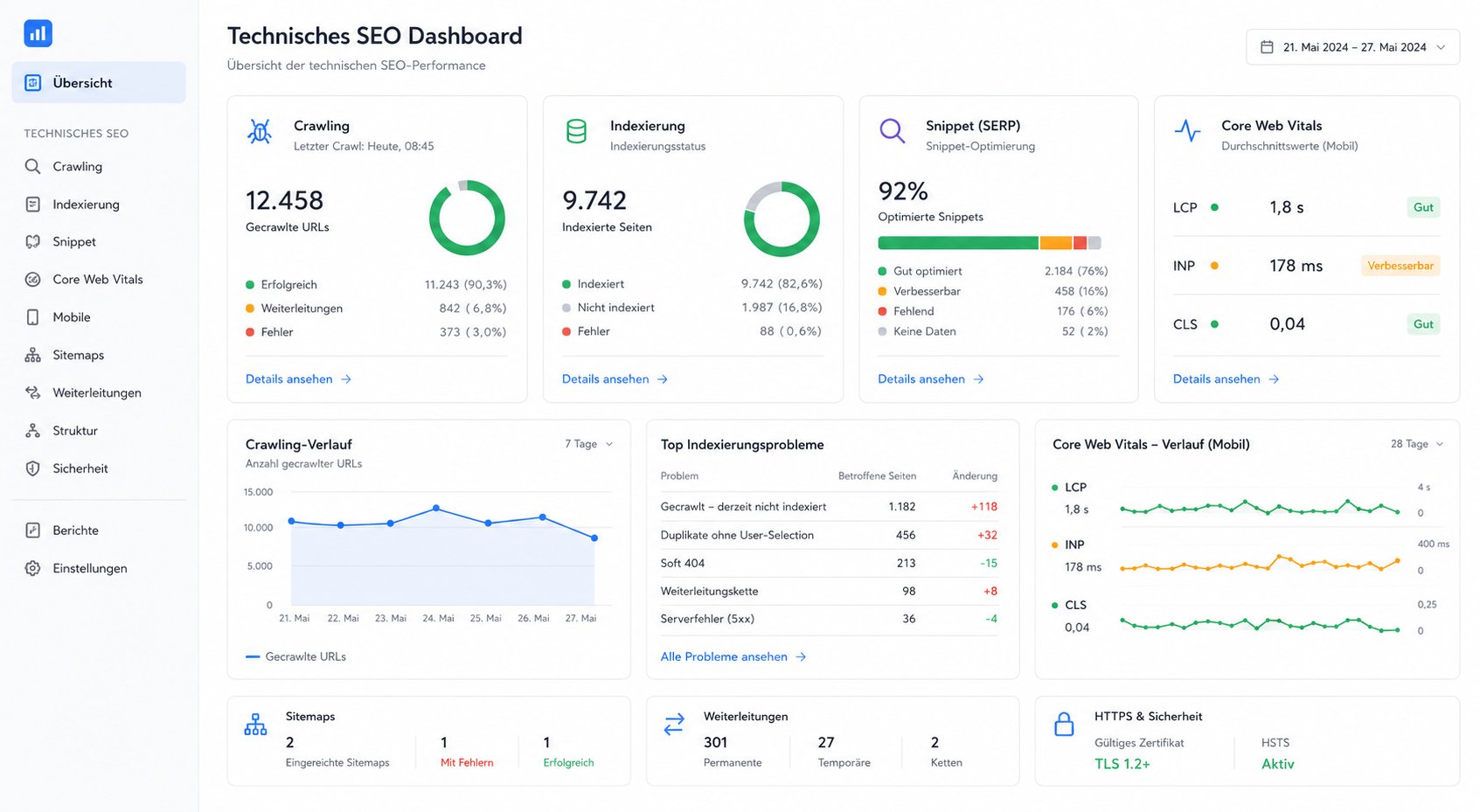Click the Weiterleitungen icon in the sidebar
This screenshot has height=812, width=1480.
(x=32, y=392)
